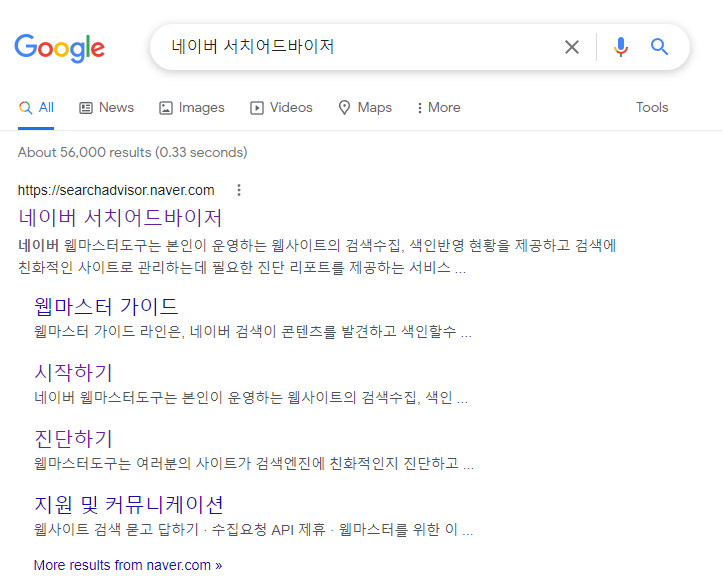
Task: Click the snippet starting 웹마스터 가이드 라인은
Action: point(253,331)
